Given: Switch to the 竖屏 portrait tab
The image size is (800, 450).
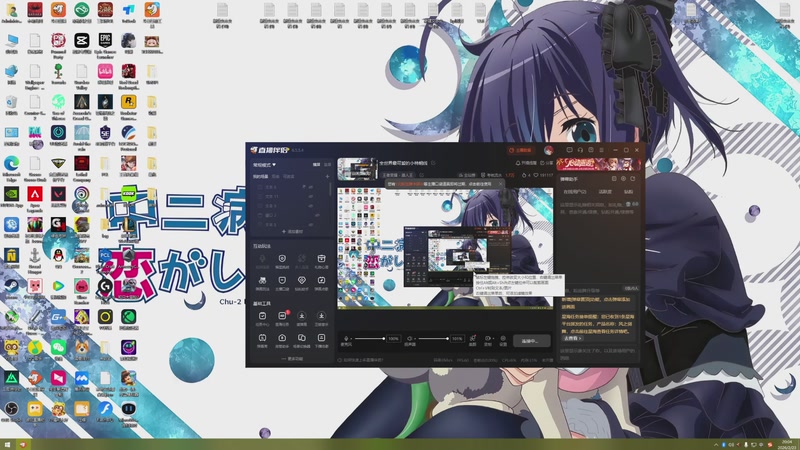Looking at the screenshot, I should (328, 165).
